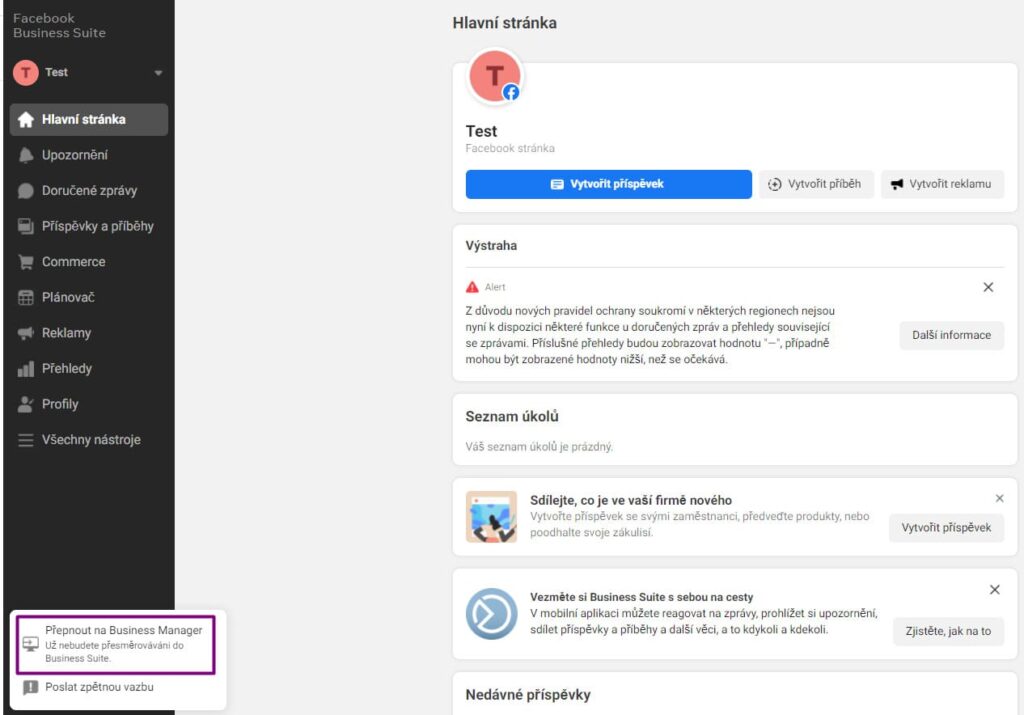
Task: Click the Test page profile picture
Action: pyautogui.click(x=494, y=77)
